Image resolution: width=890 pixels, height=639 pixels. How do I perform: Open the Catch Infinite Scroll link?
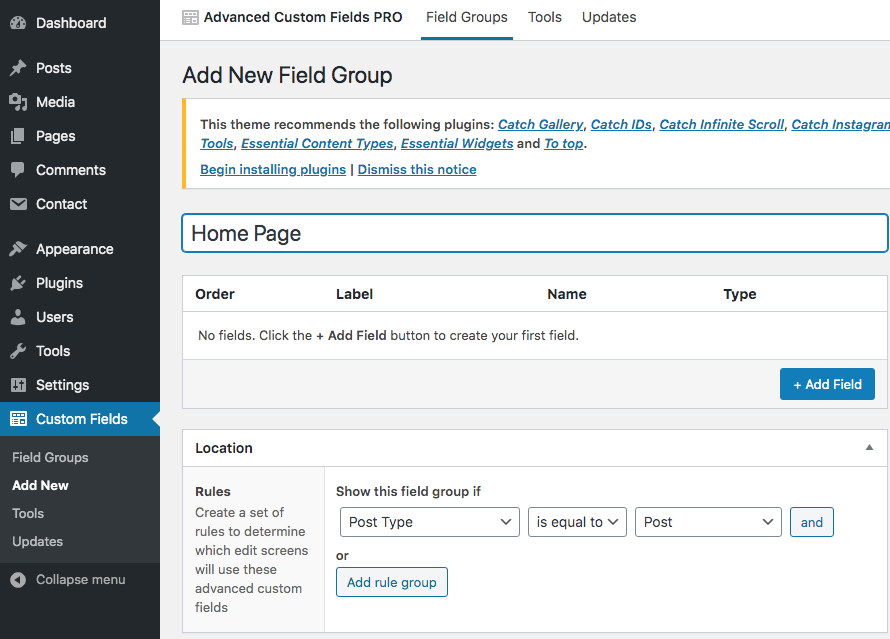pos(721,124)
